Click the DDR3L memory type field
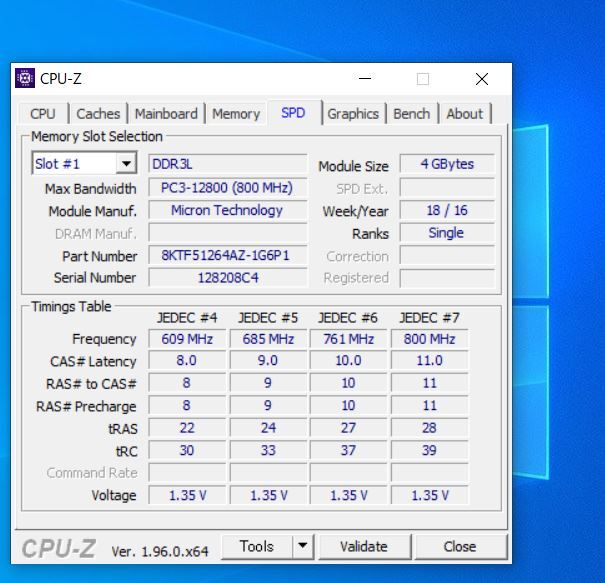 (x=228, y=164)
